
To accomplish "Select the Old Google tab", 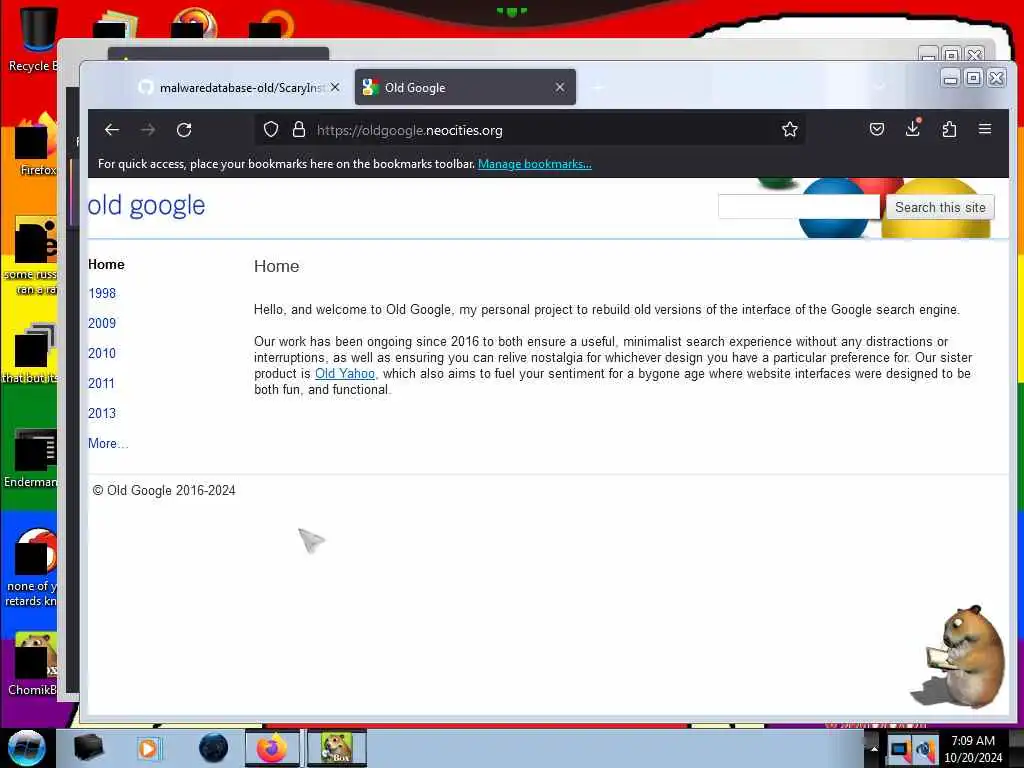I will click(465, 87).
